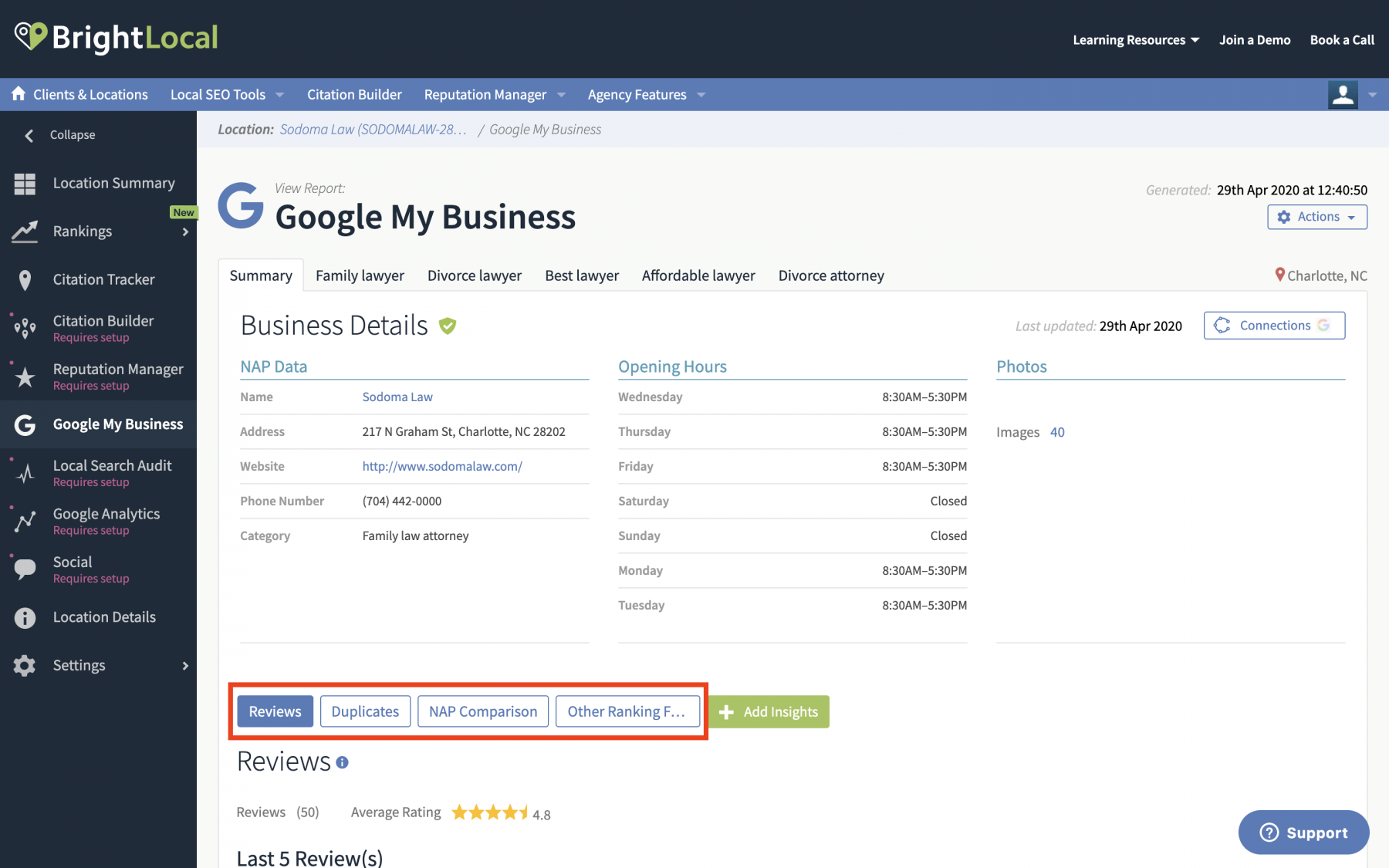Open Local Search Audit from sidebar

[x=25, y=473]
